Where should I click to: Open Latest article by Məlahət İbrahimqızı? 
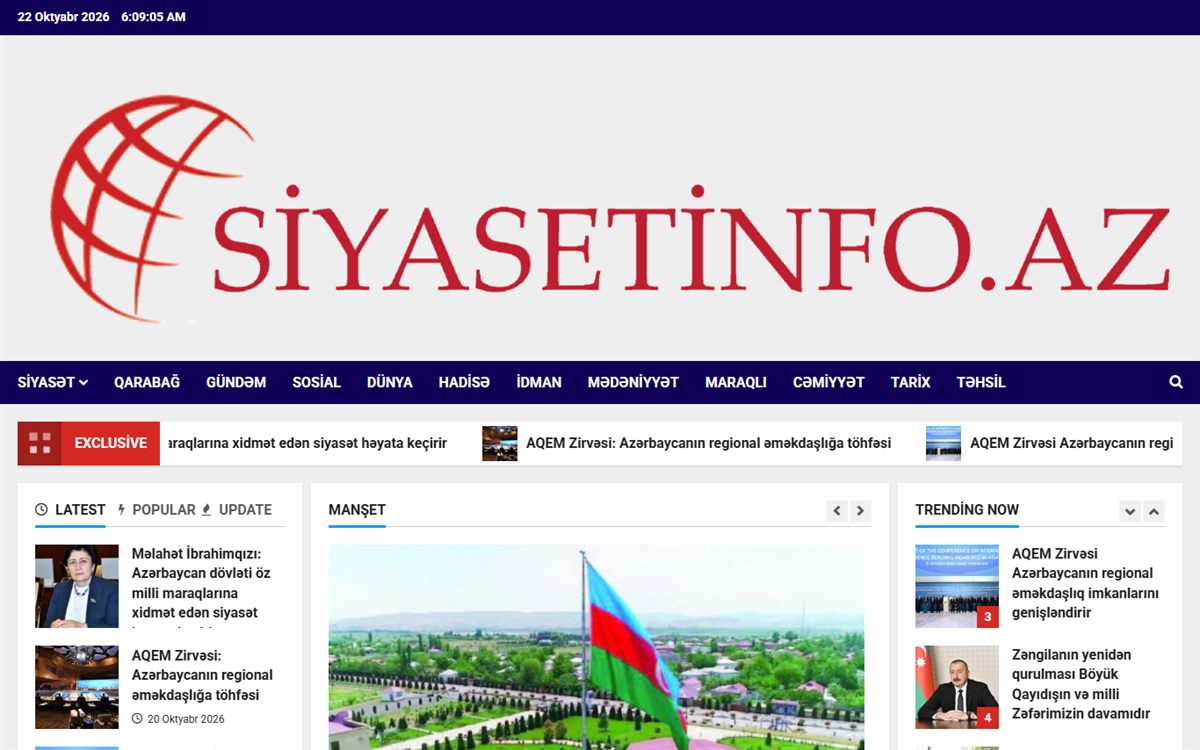point(203,584)
